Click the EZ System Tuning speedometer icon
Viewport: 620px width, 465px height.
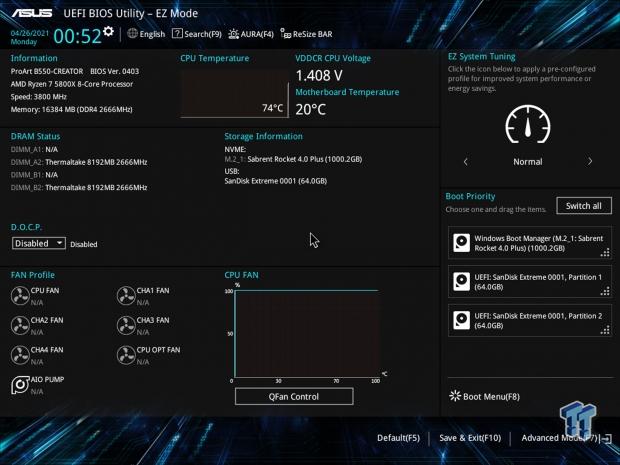point(528,124)
